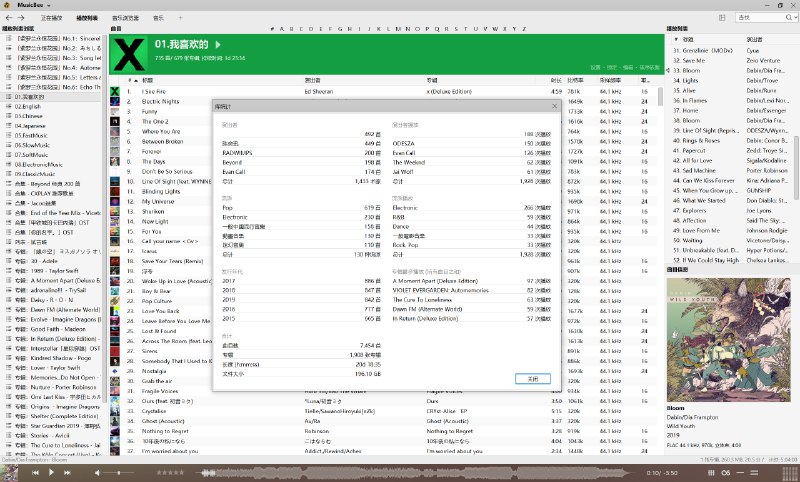Click the magnifier icon in the search box
Screen dimensions: 800x482
coord(787,18)
